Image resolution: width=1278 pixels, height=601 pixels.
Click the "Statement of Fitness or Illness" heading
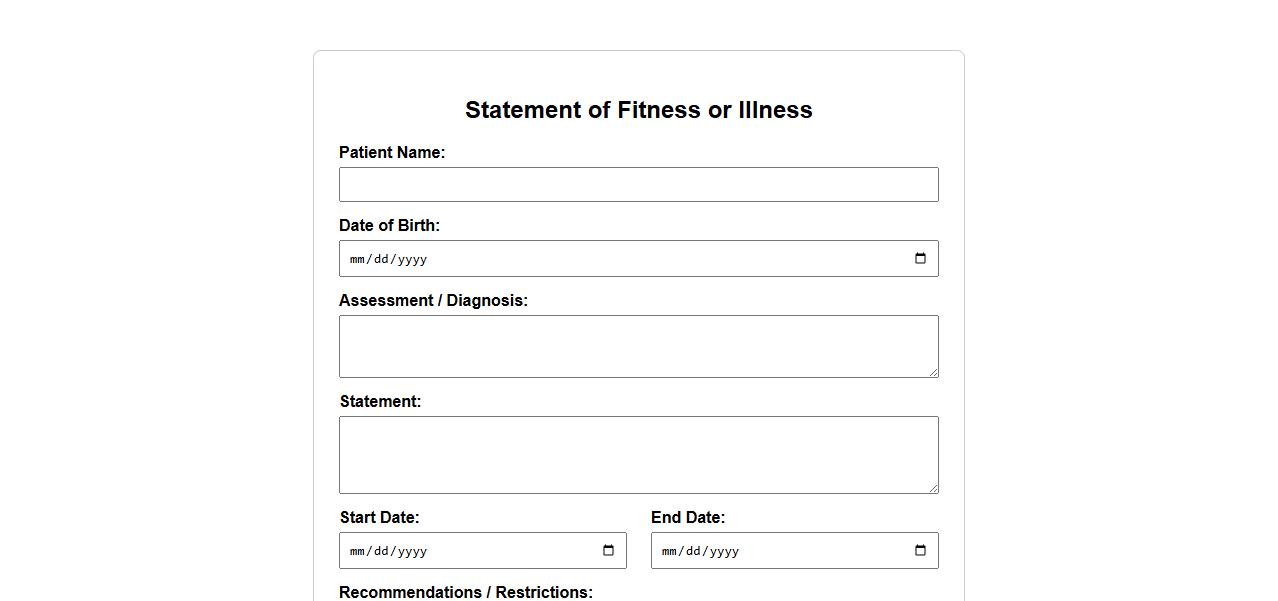click(638, 110)
